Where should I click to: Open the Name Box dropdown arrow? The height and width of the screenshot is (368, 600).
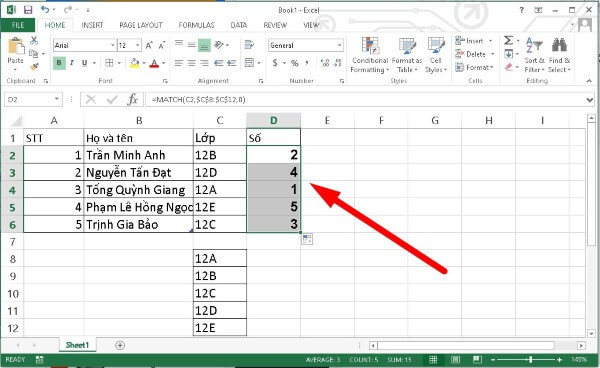(x=57, y=99)
